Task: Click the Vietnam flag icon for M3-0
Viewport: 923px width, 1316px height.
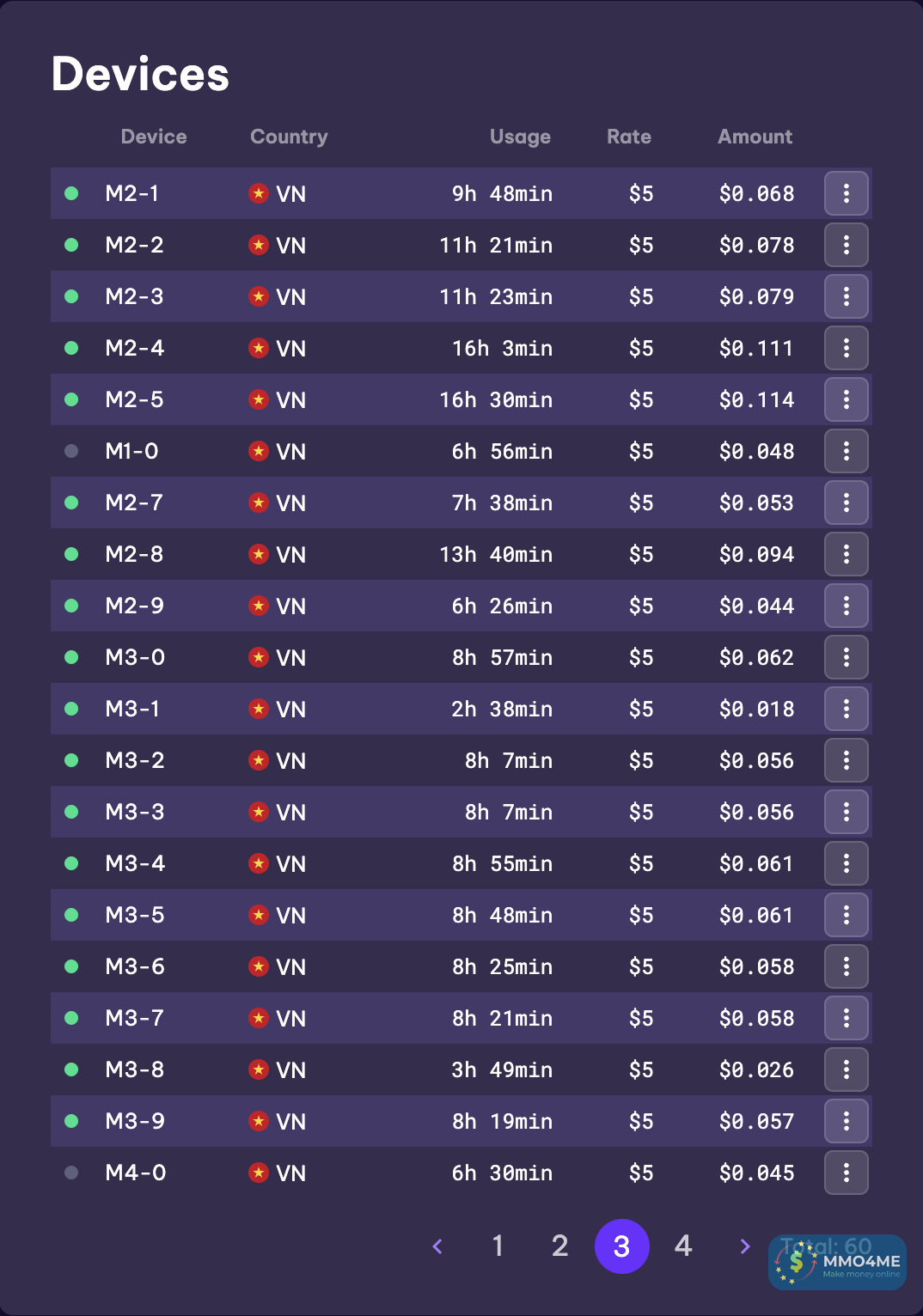Action: 259,657
